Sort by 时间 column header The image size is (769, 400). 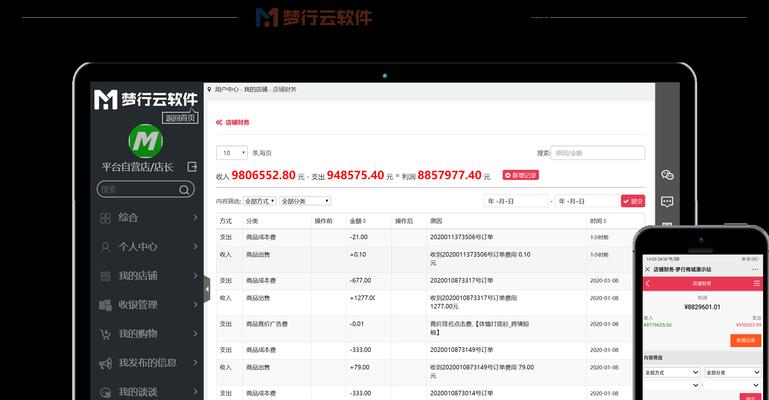click(x=598, y=221)
